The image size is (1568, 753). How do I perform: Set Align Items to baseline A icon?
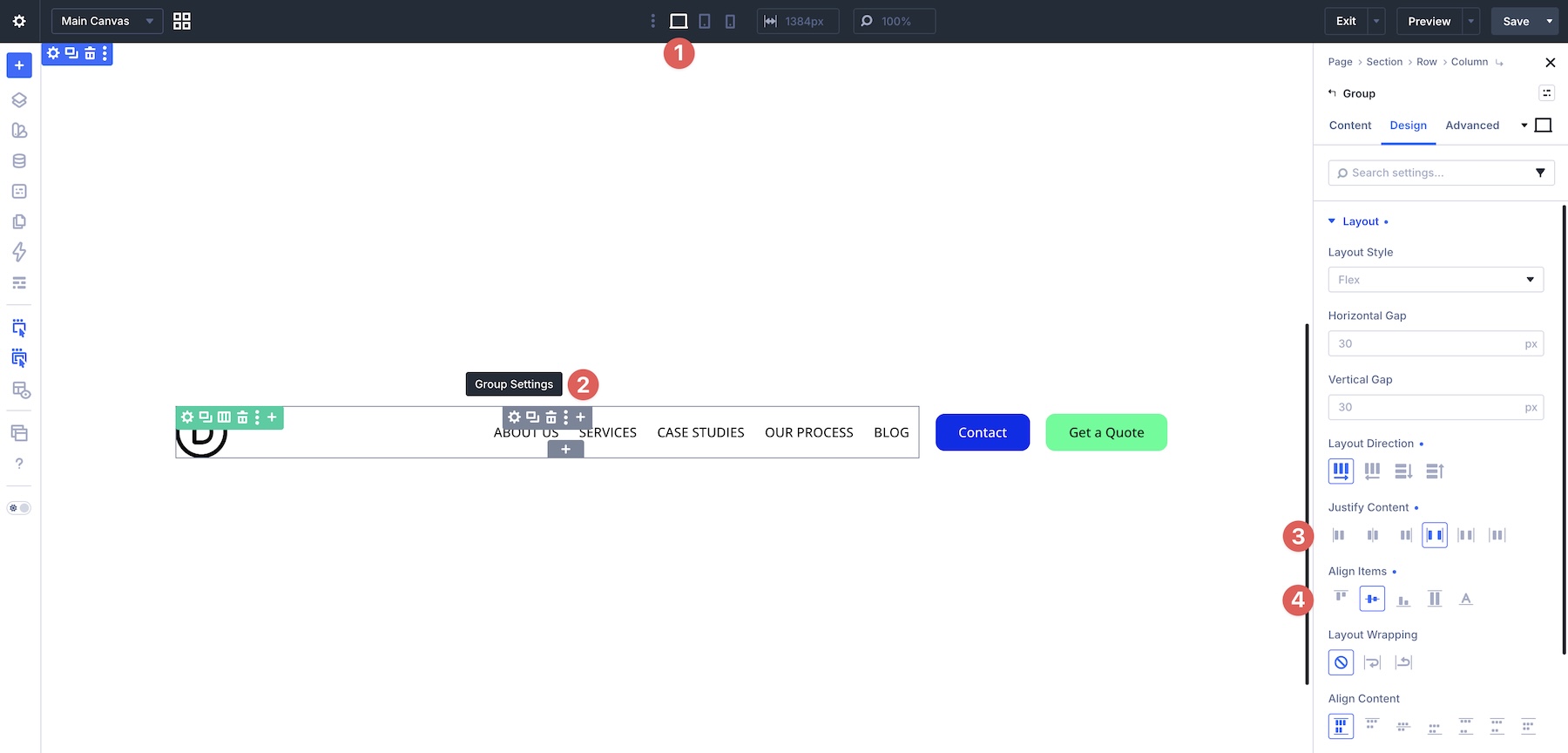(1466, 599)
